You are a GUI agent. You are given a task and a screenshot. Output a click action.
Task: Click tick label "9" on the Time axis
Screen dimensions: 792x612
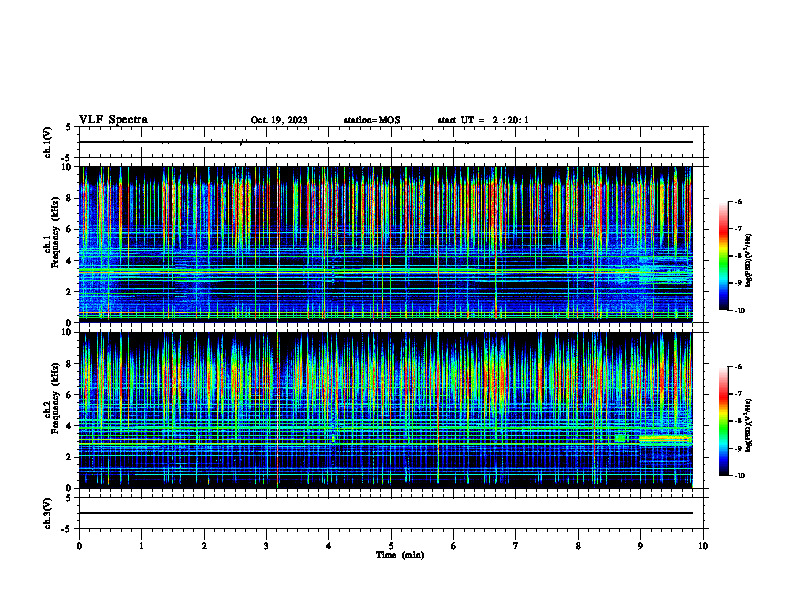(640, 546)
